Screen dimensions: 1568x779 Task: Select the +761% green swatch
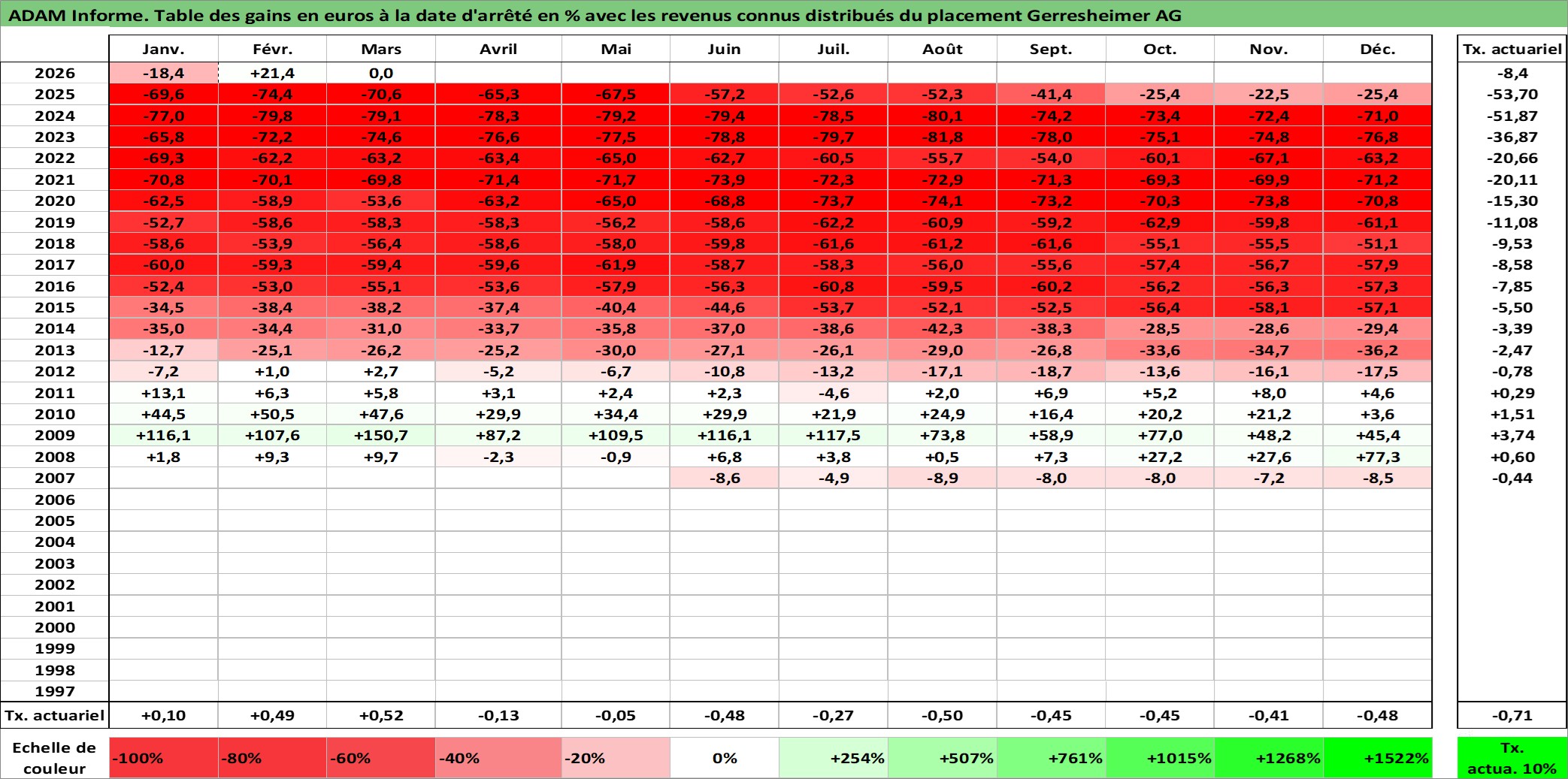pos(1051,758)
